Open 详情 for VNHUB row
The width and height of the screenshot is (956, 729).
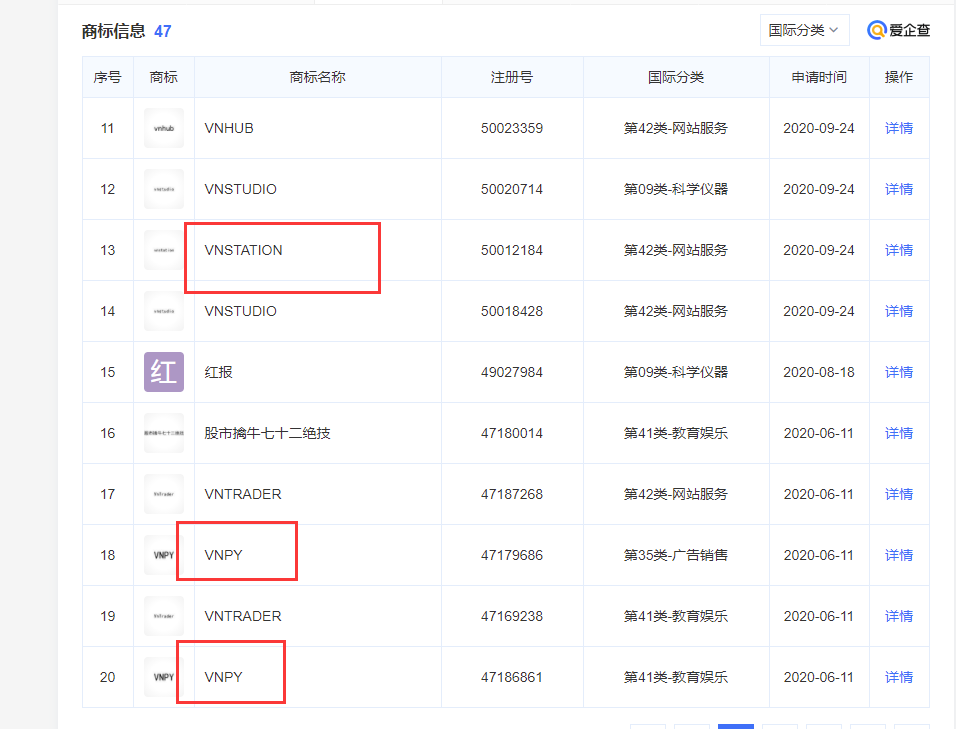(899, 128)
